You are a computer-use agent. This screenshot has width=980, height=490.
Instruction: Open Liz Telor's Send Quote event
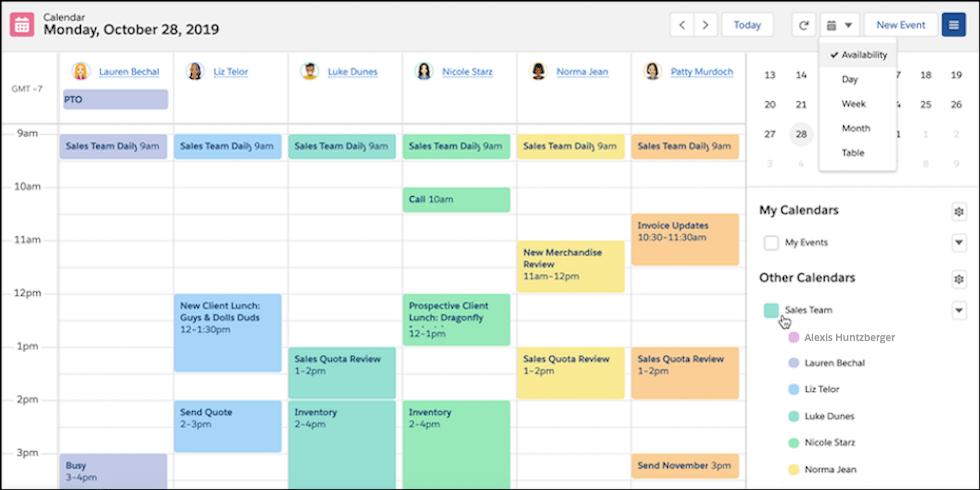coord(228,426)
